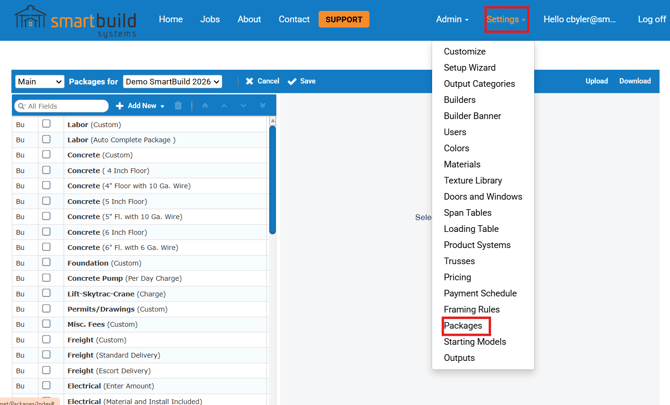Viewport: 670px width, 405px height.
Task: Select the Permits/Drawings (Custom) row
Action: 140,309
